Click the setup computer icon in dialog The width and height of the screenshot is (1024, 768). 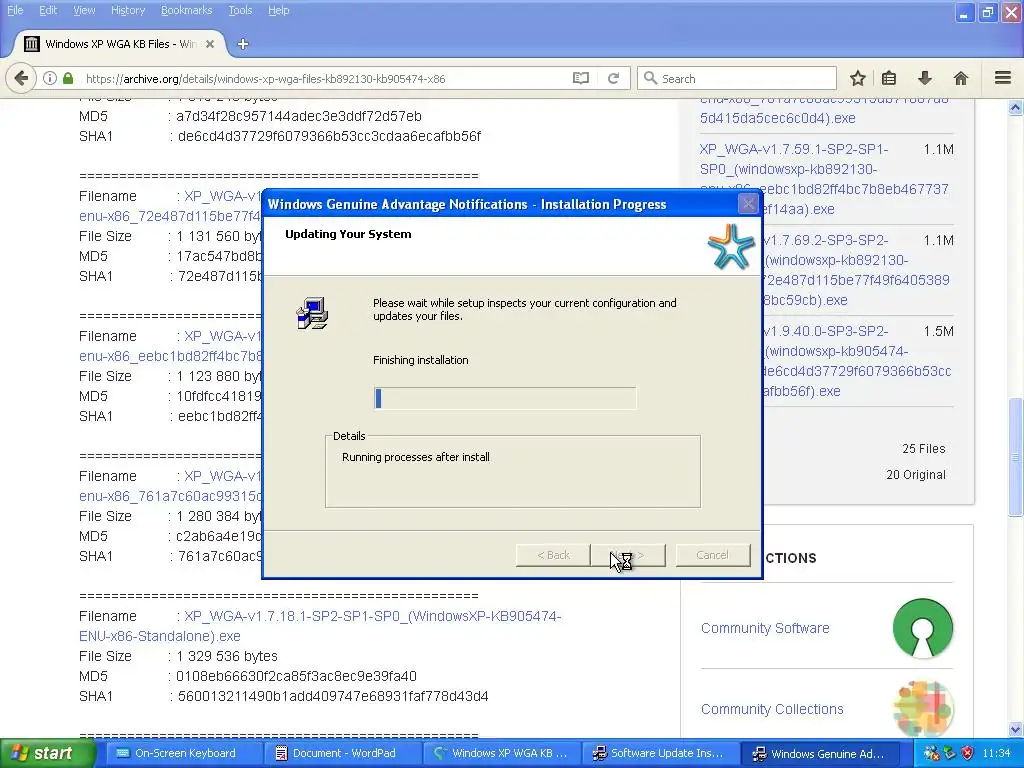coord(313,313)
